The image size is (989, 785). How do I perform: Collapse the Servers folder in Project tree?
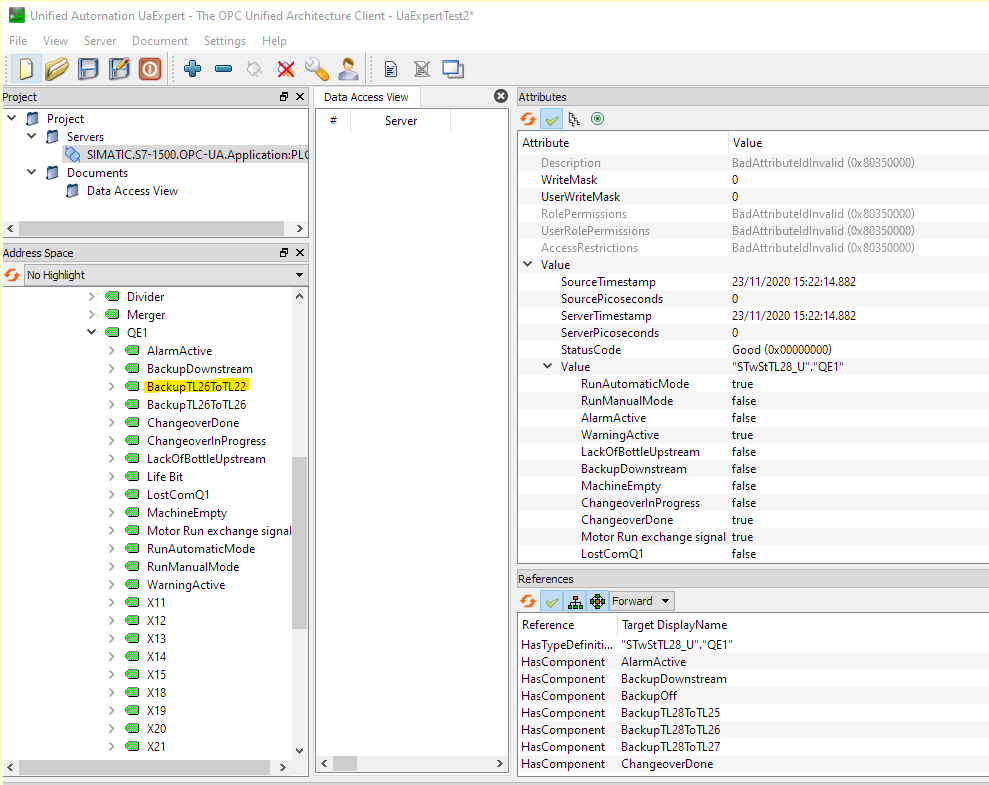pyautogui.click(x=32, y=136)
